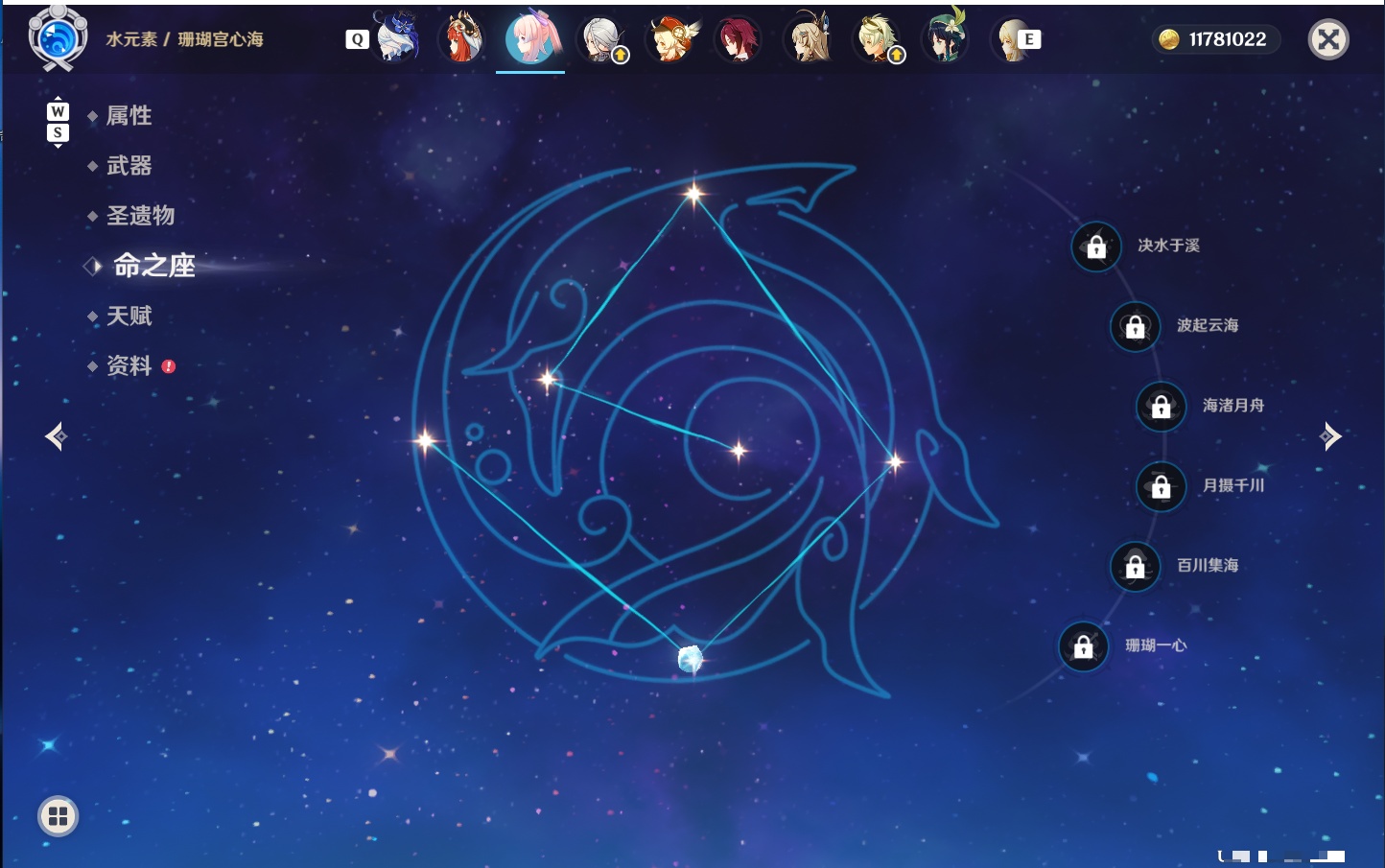Go to the 圣遗物 artifacts tab

(140, 216)
